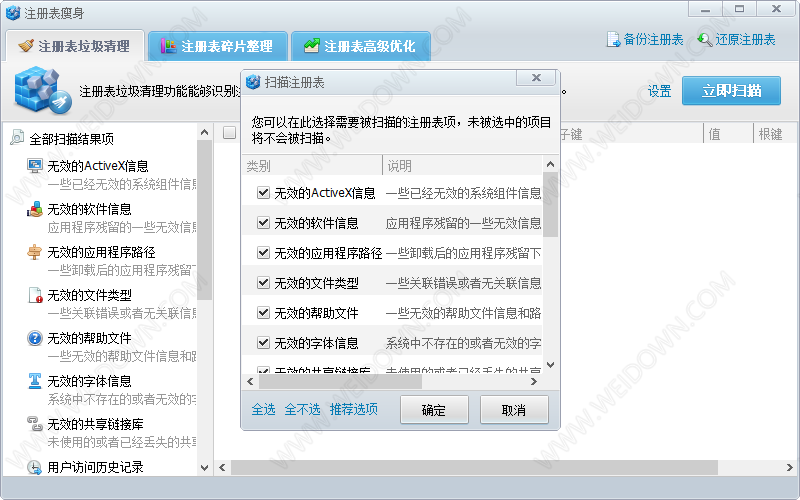Minimize the 注册表瘦身 window
Viewport: 800px width, 500px height.
click(x=706, y=9)
